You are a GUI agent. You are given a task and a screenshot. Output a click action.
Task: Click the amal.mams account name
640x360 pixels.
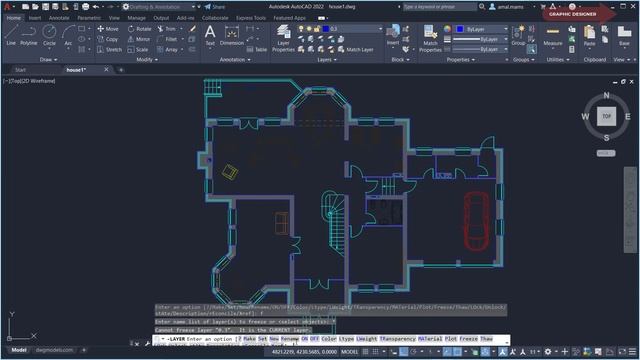[510, 7]
